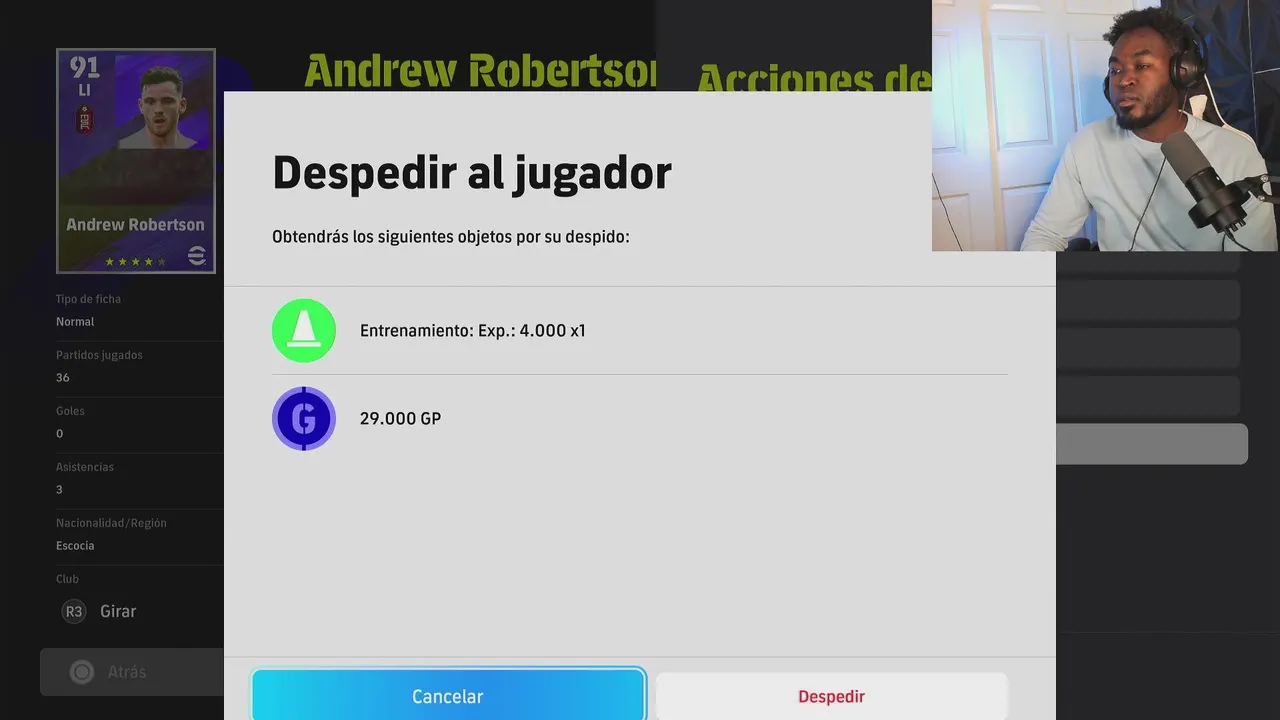The width and height of the screenshot is (1280, 720).
Task: Click the streamer webcam overlay
Action: point(1106,125)
